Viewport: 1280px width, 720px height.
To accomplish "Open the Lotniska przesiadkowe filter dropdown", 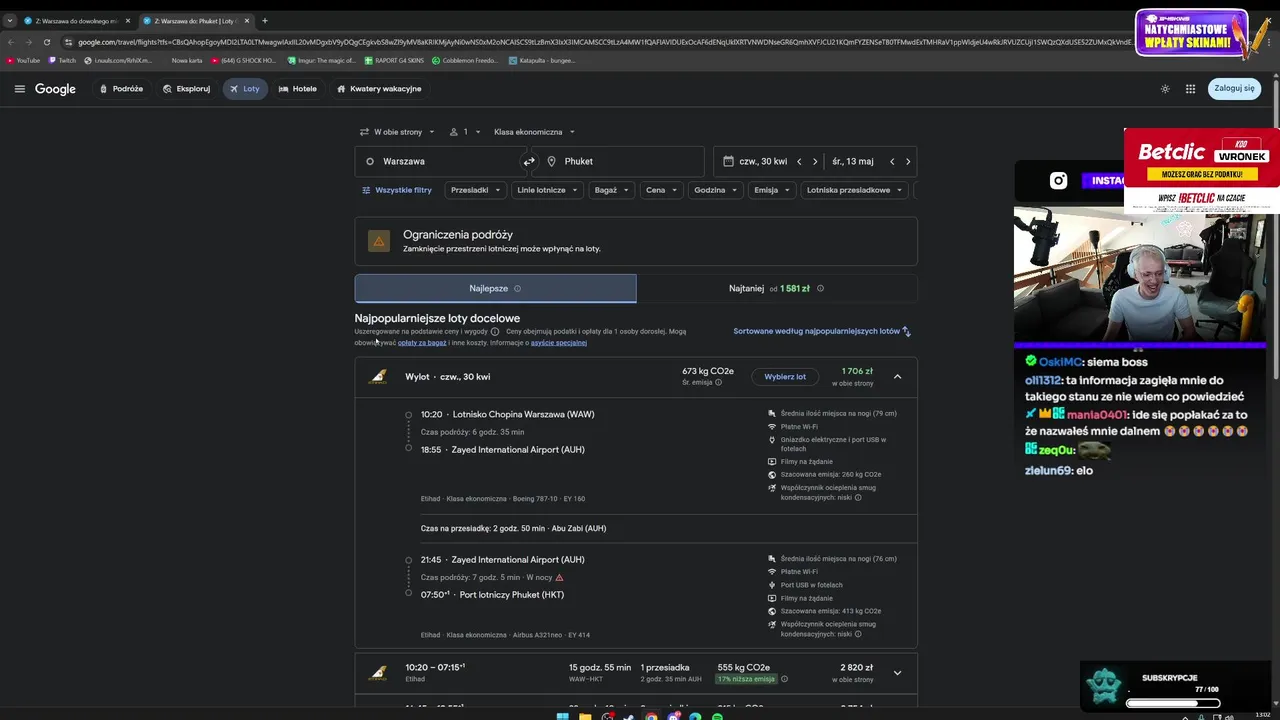I will click(855, 190).
